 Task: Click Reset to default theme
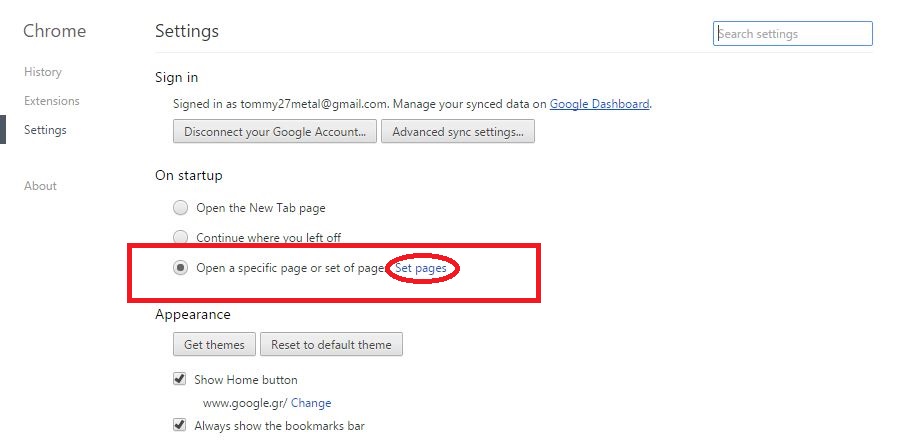(331, 345)
